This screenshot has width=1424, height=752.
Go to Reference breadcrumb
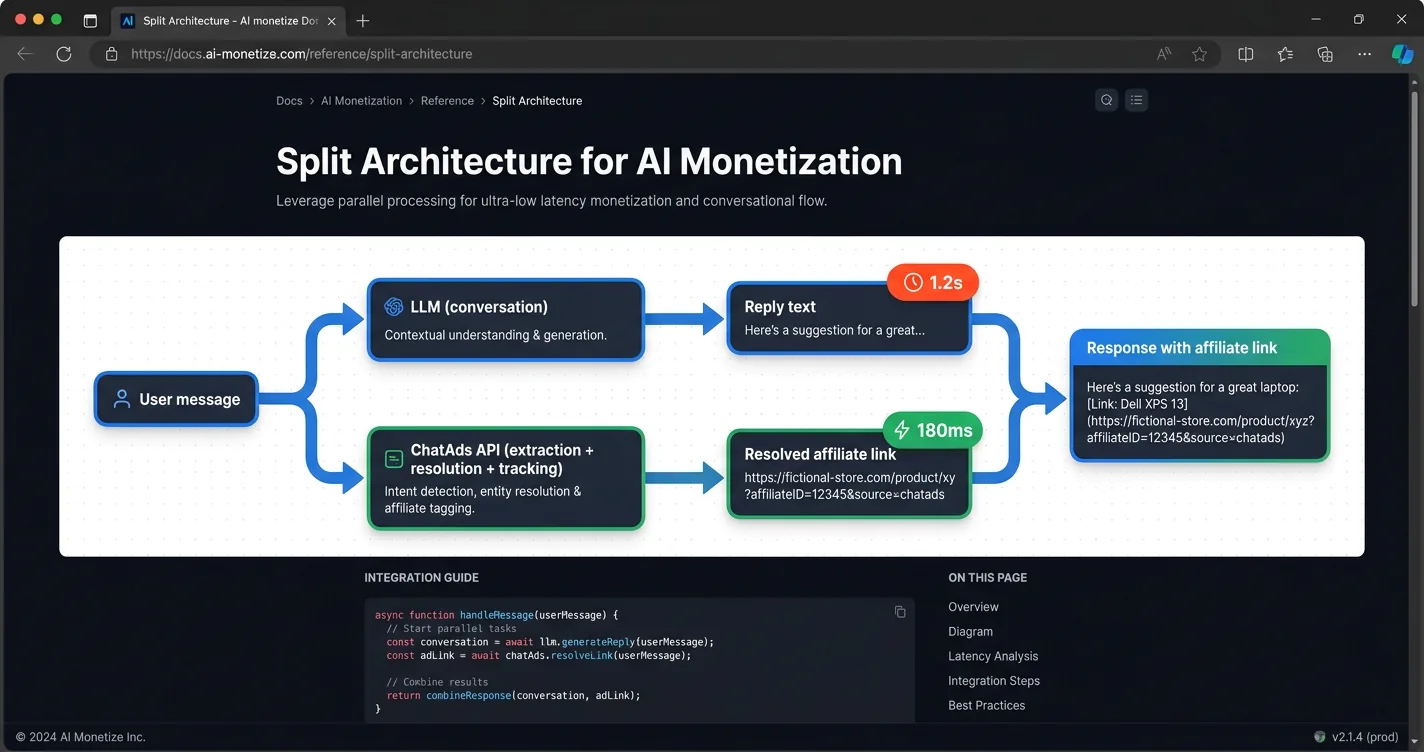(447, 101)
